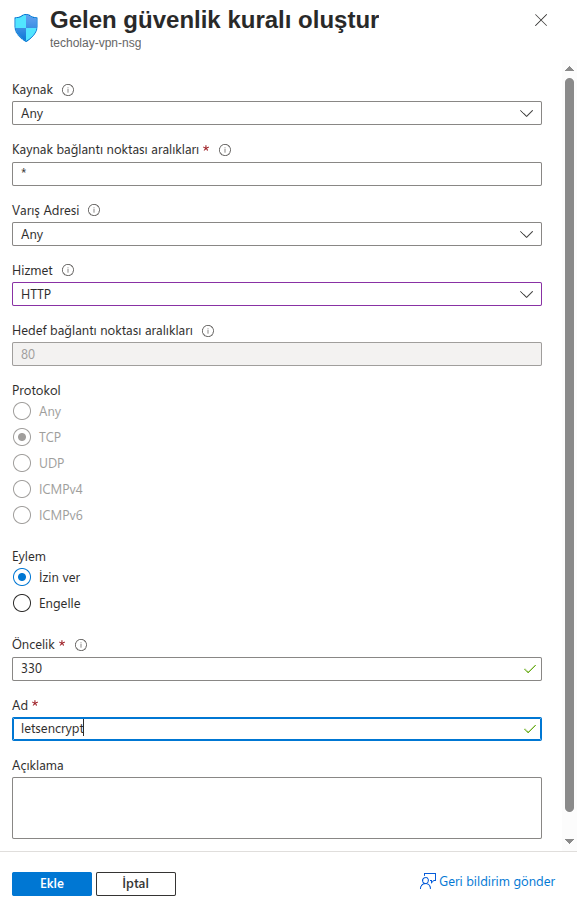This screenshot has height=911, width=577.
Task: Select the İzin ver action radio button
Action: pos(22,578)
